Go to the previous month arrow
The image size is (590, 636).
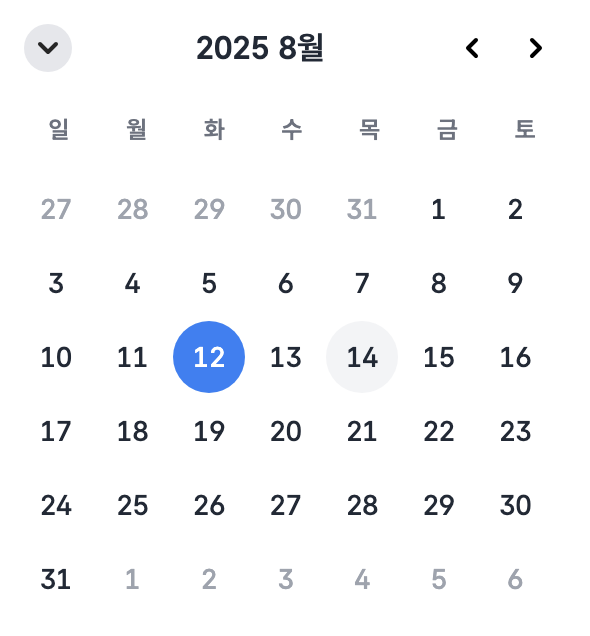[472, 48]
